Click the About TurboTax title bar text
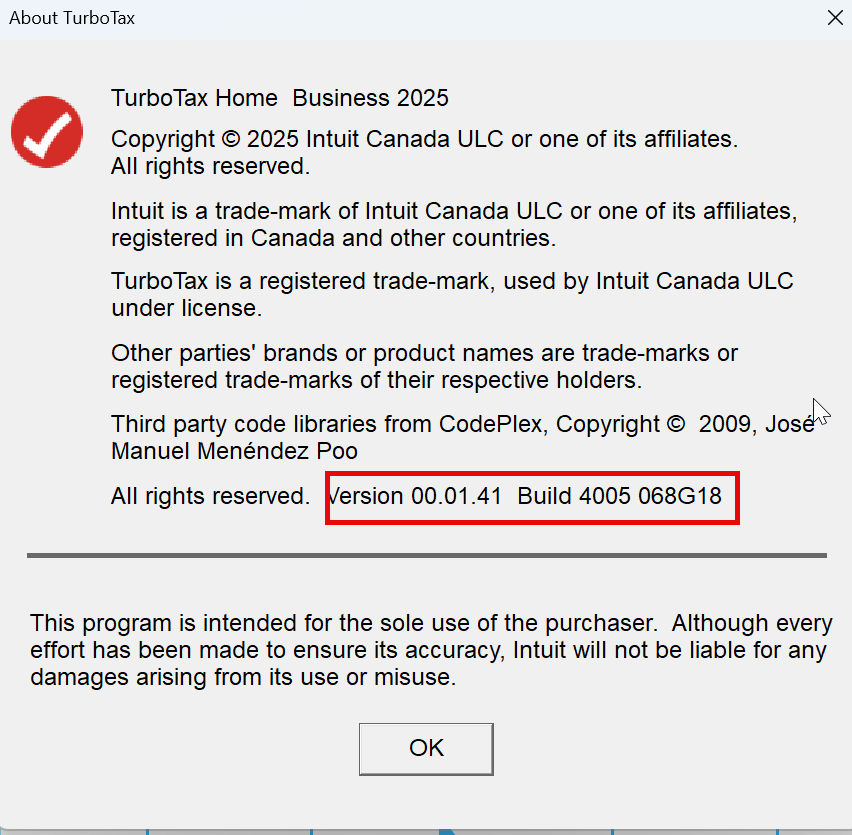 (x=72, y=18)
